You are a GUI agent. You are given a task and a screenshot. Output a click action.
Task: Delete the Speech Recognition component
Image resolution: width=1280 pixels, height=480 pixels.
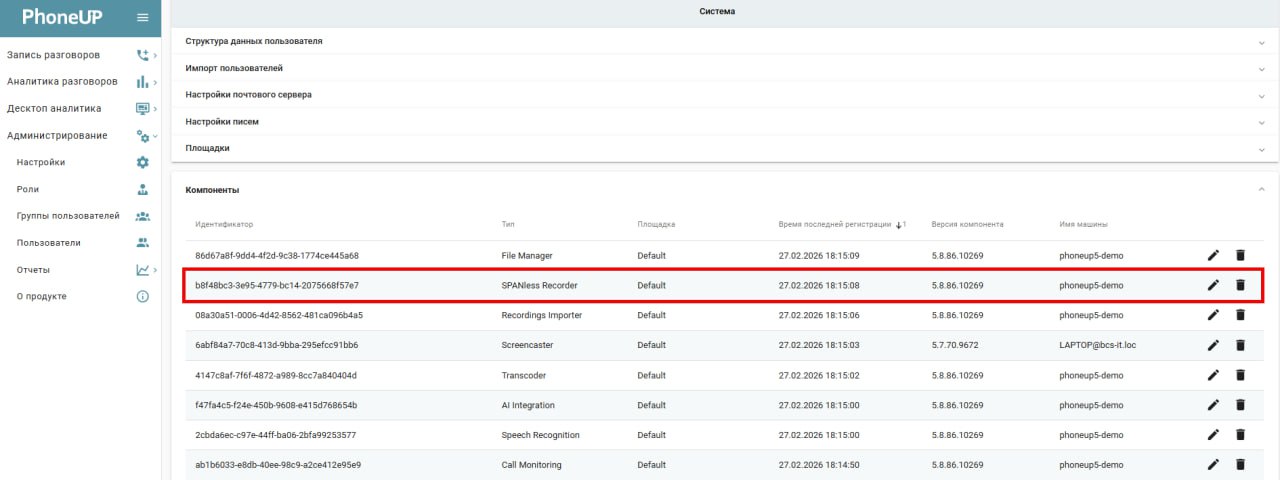[1240, 435]
